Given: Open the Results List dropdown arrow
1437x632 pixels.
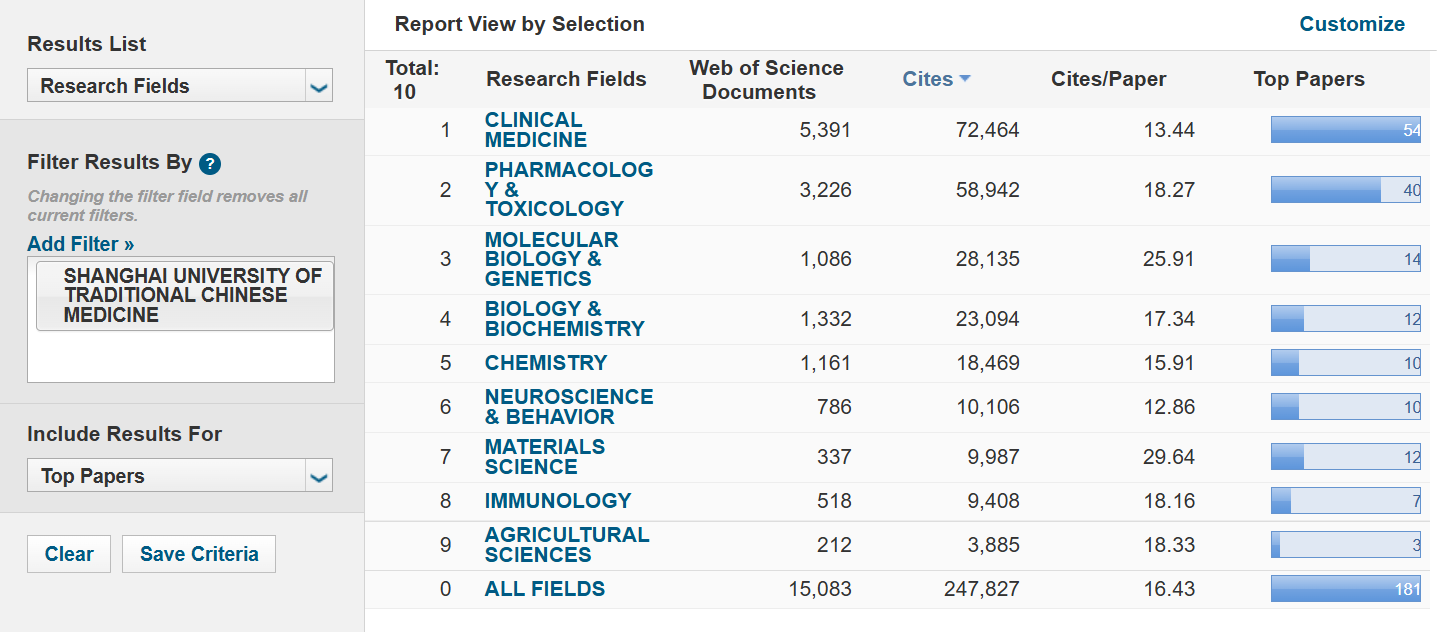Looking at the screenshot, I should click(319, 86).
